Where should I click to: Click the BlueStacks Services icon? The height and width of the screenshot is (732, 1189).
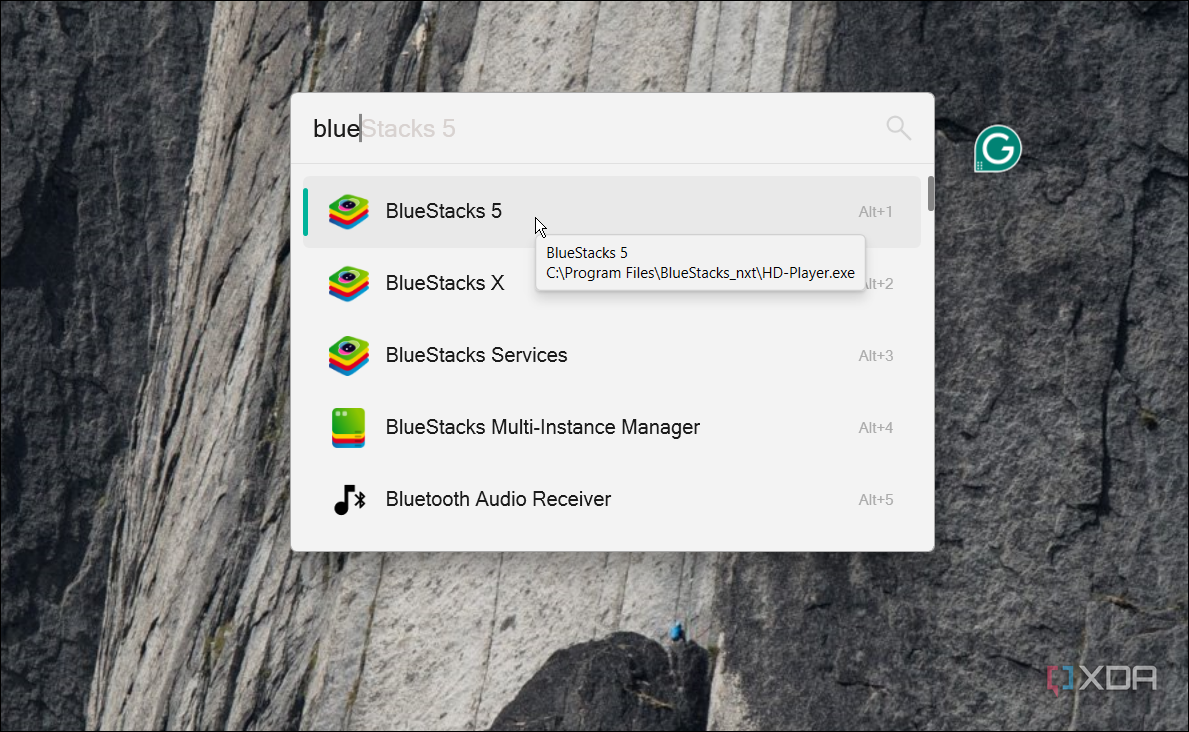pyautogui.click(x=348, y=355)
